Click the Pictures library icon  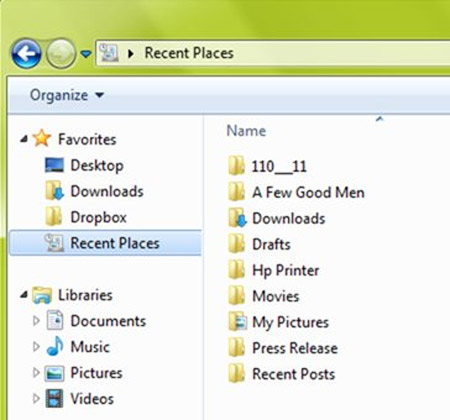coord(54,373)
